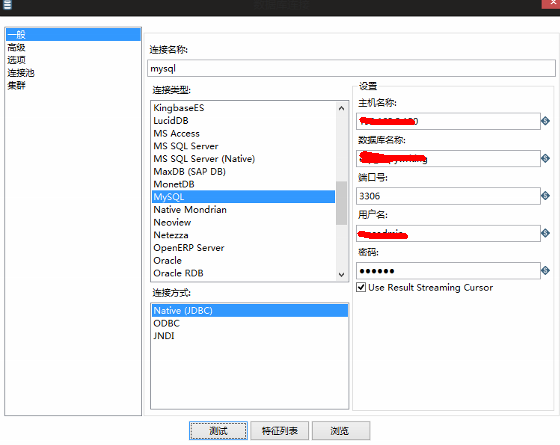Click up arrow of connection type scrollbar
The height and width of the screenshot is (445, 560).
click(x=341, y=108)
